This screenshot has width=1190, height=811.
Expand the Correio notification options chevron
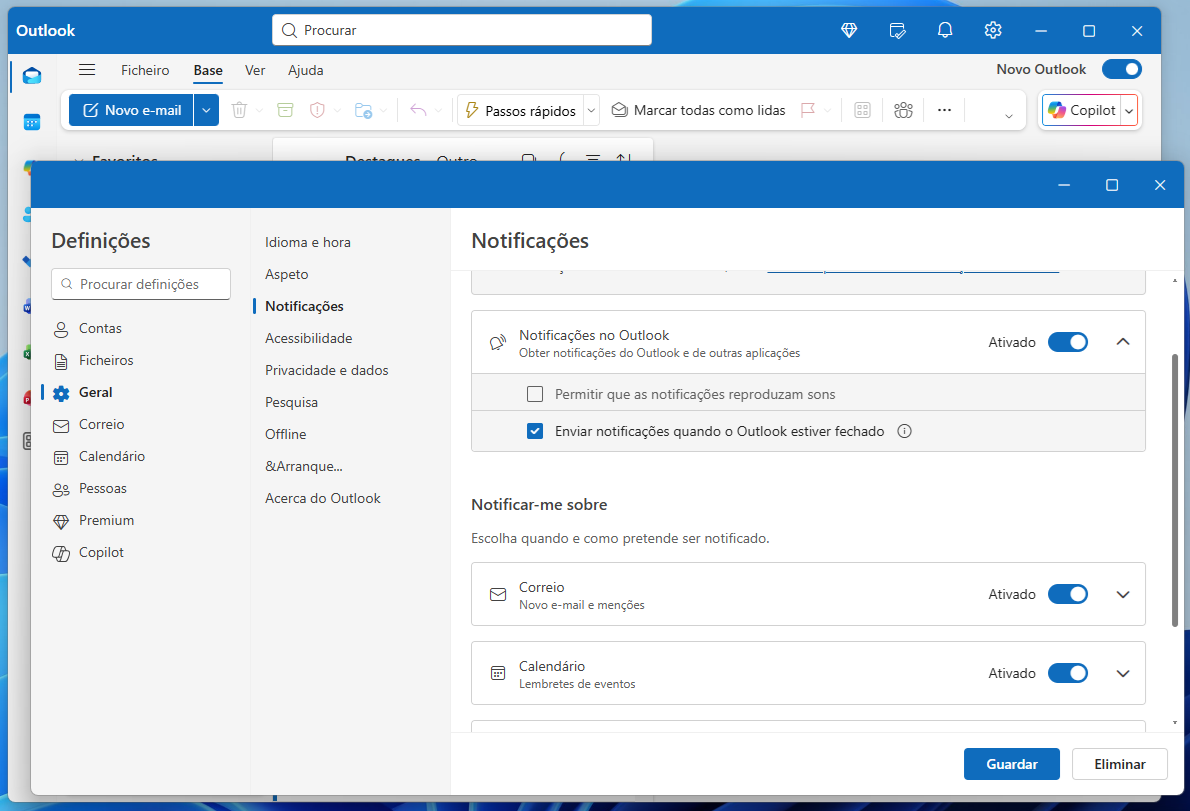[x=1123, y=594]
